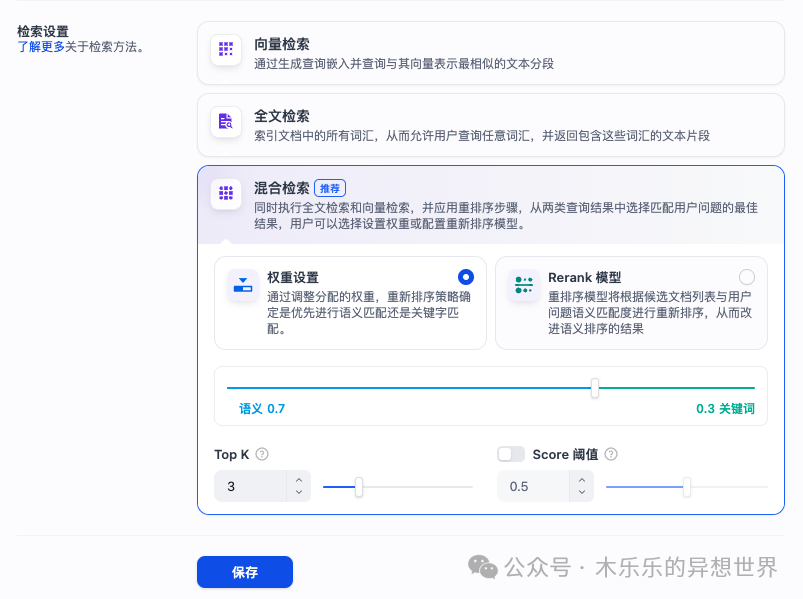Click the Score threshold field showing 0.5
Image resolution: width=803 pixels, height=599 pixels.
[533, 486]
